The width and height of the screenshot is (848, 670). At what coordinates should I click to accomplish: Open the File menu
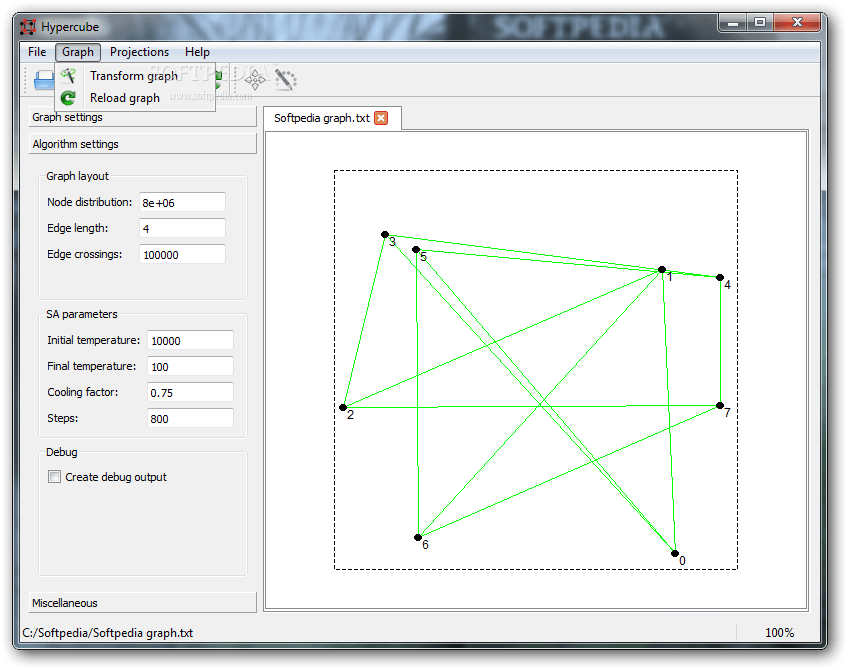37,52
